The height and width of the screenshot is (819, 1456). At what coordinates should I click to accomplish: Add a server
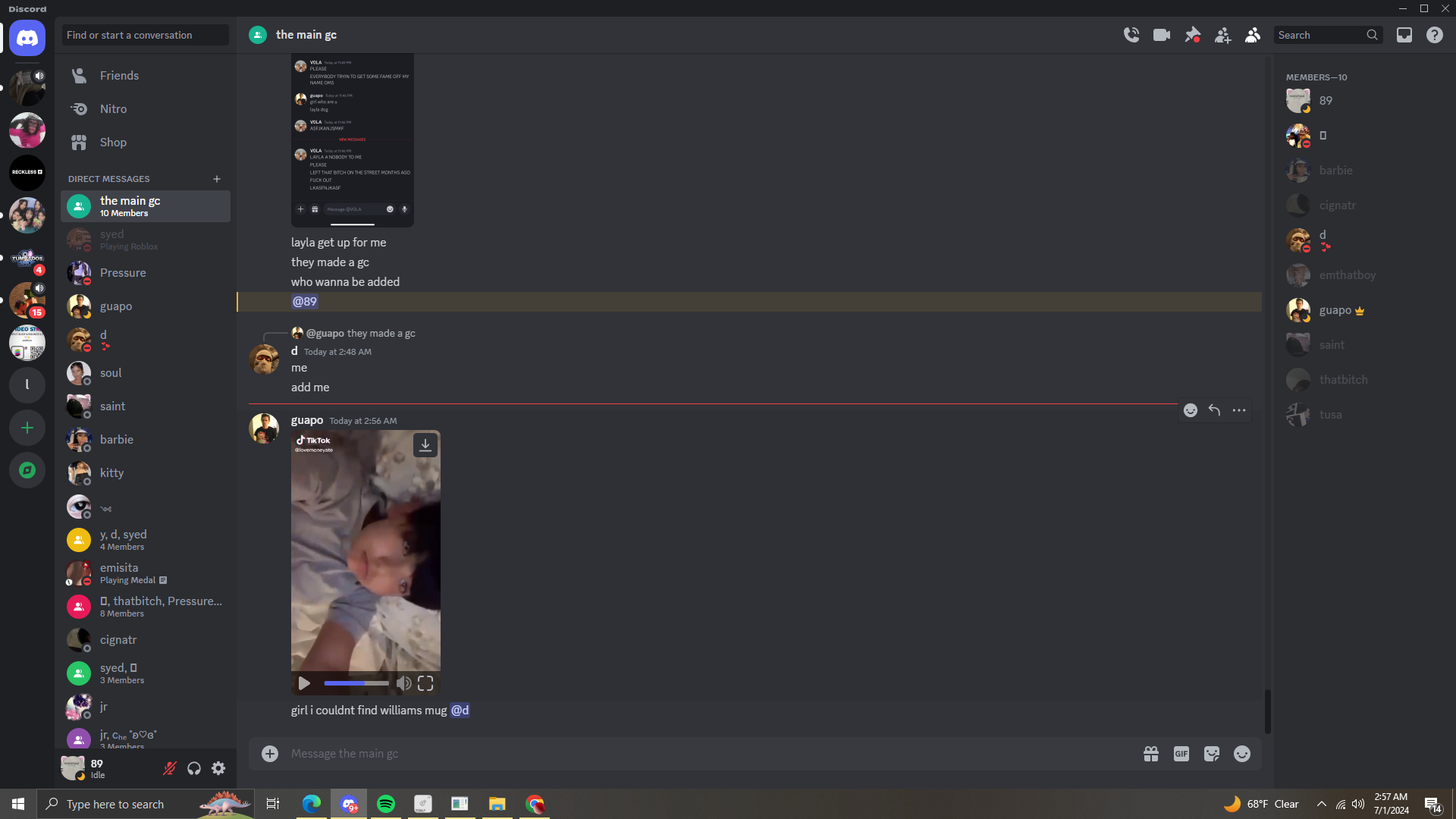(27, 428)
